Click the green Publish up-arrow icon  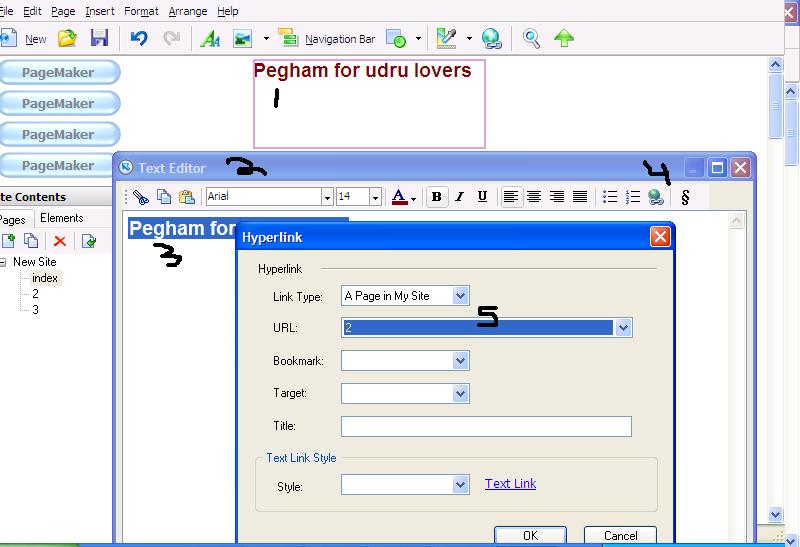[x=564, y=38]
